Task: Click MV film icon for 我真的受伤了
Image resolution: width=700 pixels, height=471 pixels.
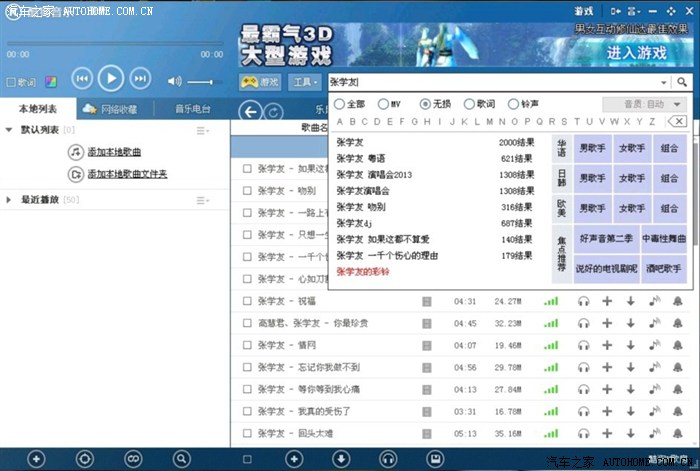Action: pyautogui.click(x=427, y=411)
